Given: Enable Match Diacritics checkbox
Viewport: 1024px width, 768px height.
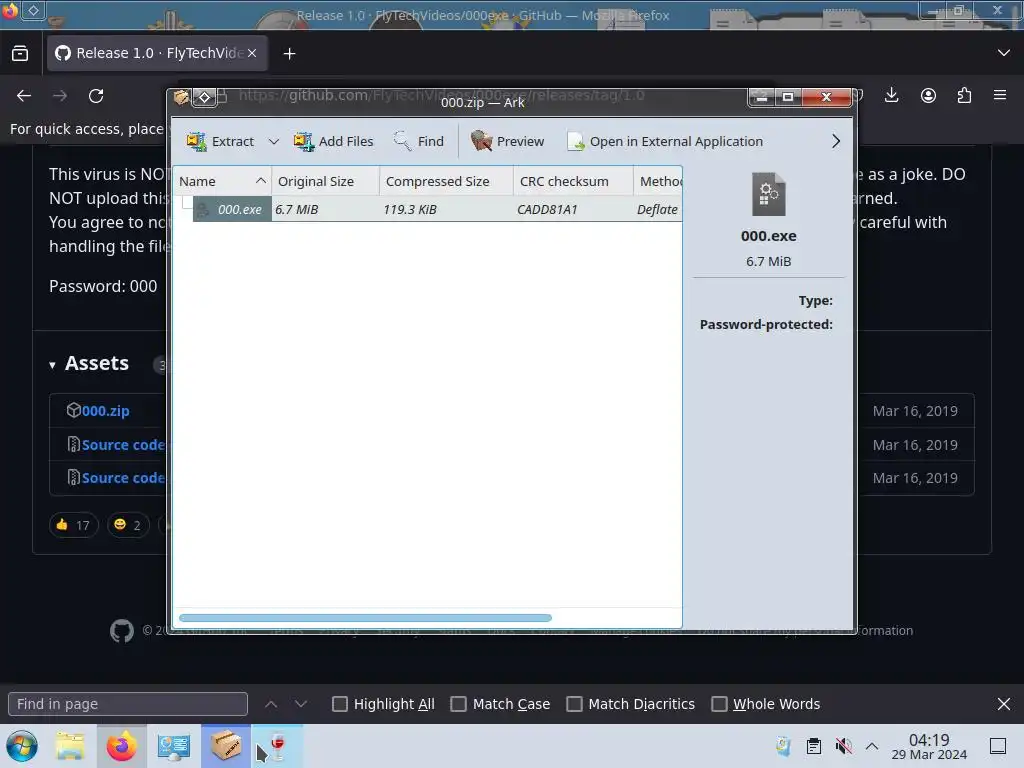Looking at the screenshot, I should [574, 704].
